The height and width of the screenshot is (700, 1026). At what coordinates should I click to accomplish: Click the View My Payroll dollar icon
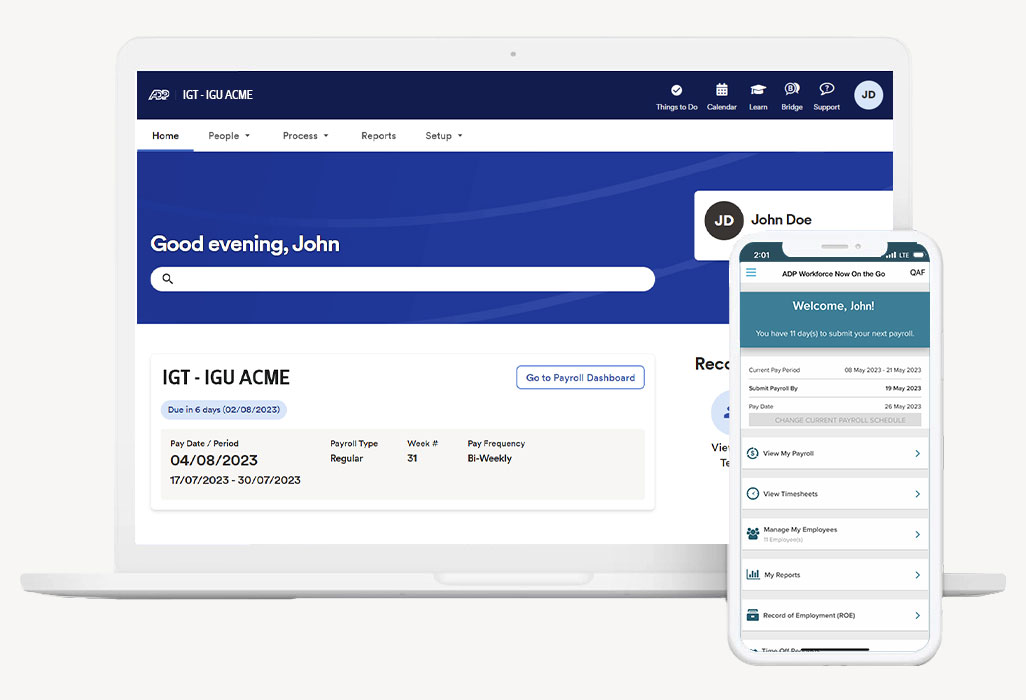[752, 453]
